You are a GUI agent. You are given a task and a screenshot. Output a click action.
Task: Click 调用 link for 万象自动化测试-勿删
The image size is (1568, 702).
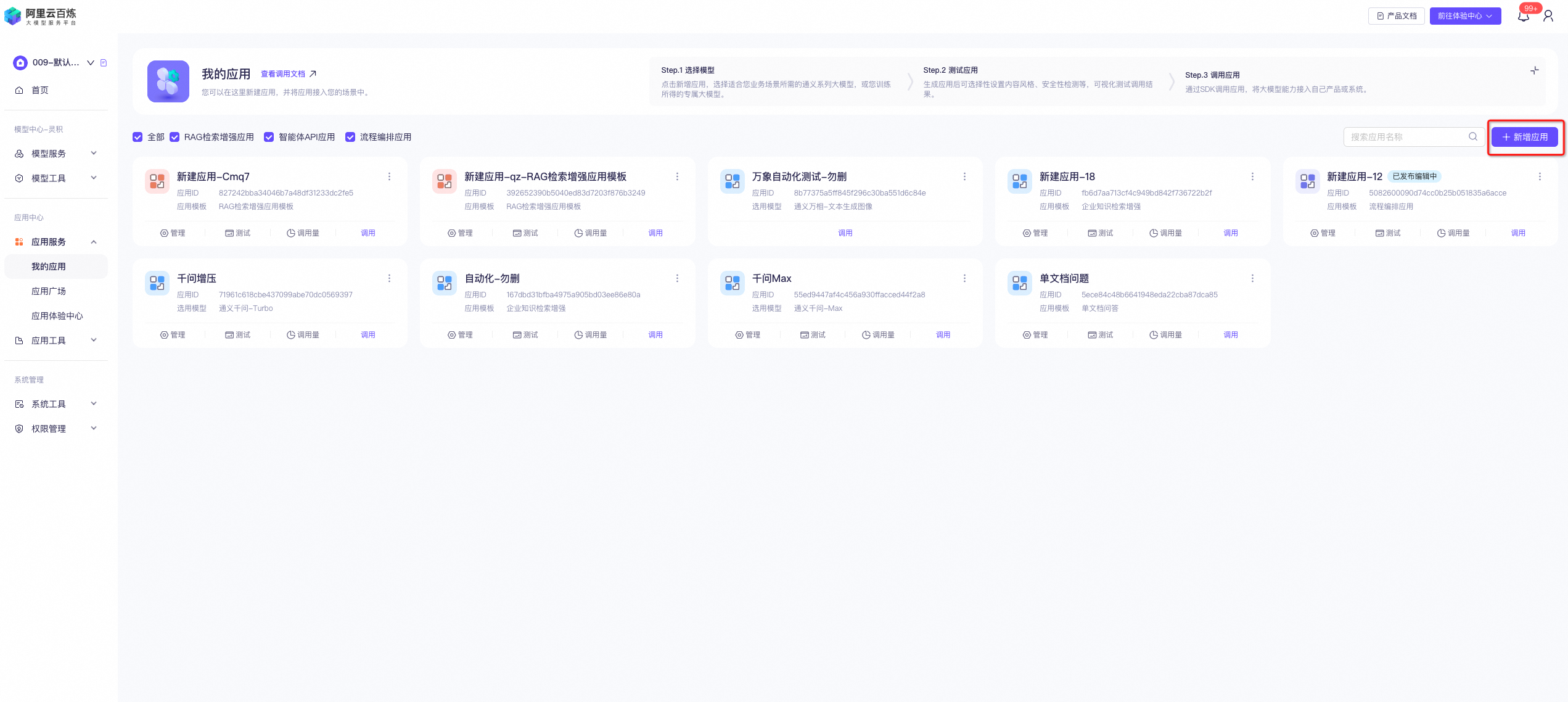click(x=845, y=233)
